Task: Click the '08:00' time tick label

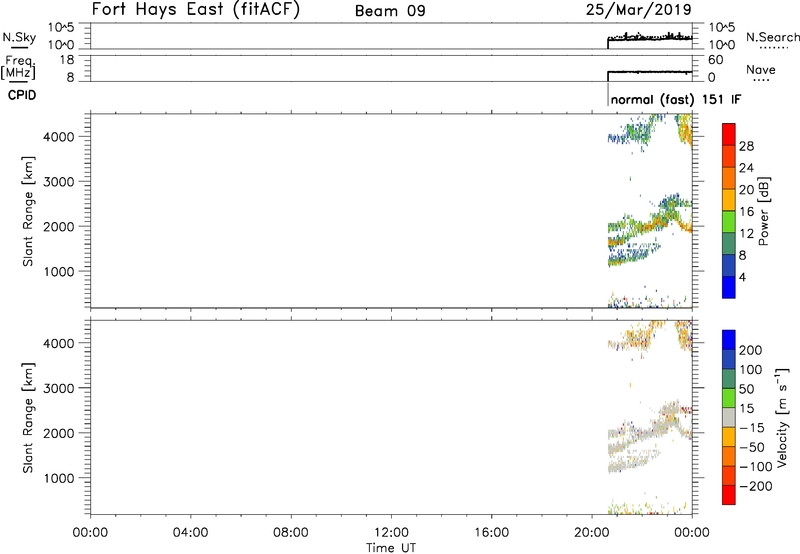Action: [x=291, y=533]
